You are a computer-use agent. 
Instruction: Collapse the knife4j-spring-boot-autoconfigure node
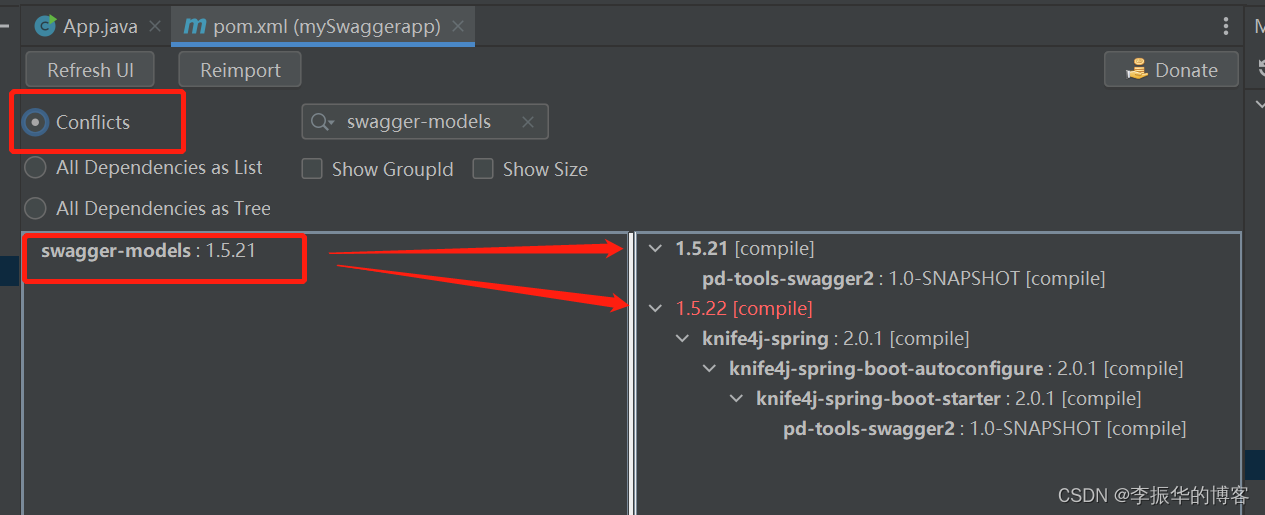tap(709, 368)
